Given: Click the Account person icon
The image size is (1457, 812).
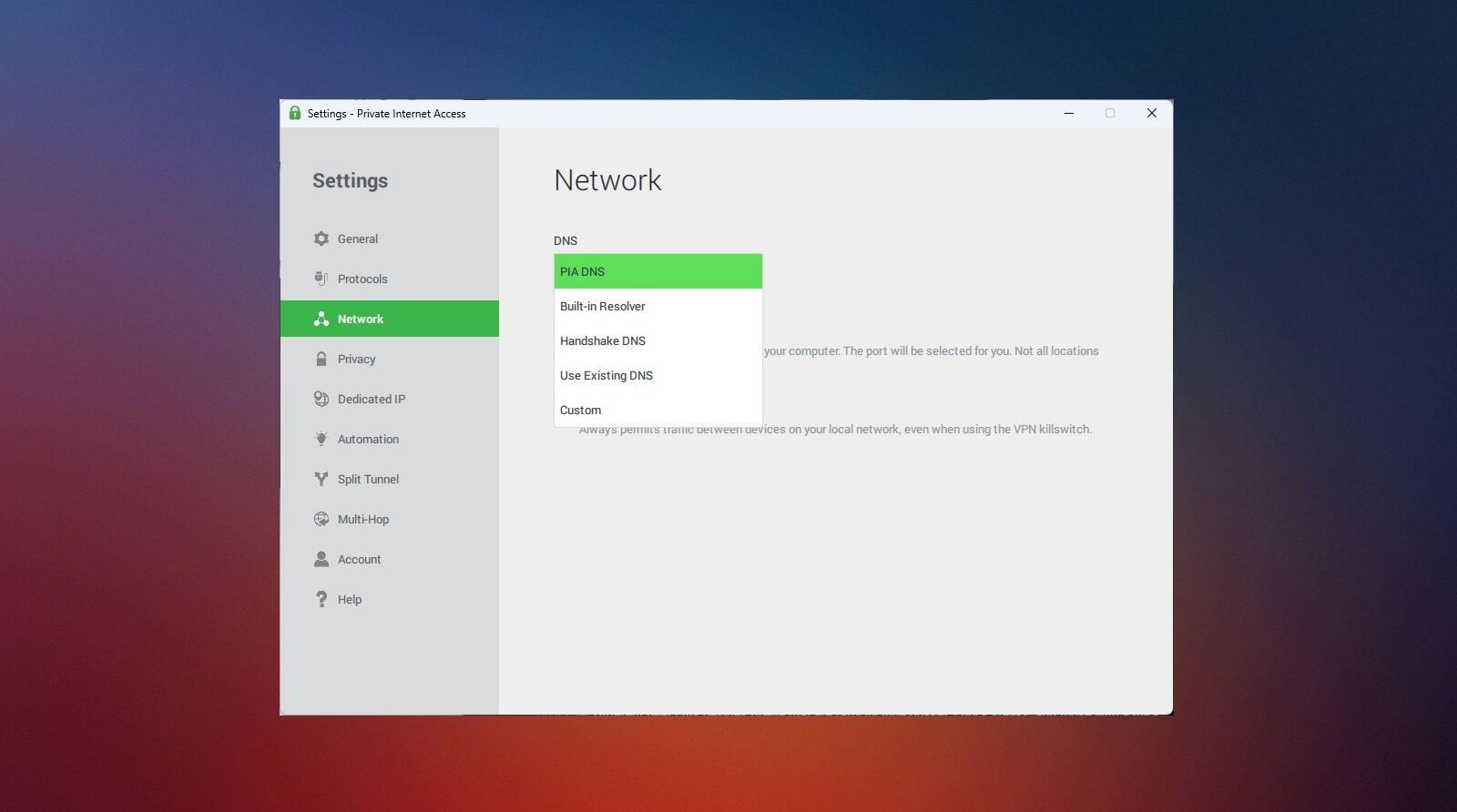Looking at the screenshot, I should [321, 559].
